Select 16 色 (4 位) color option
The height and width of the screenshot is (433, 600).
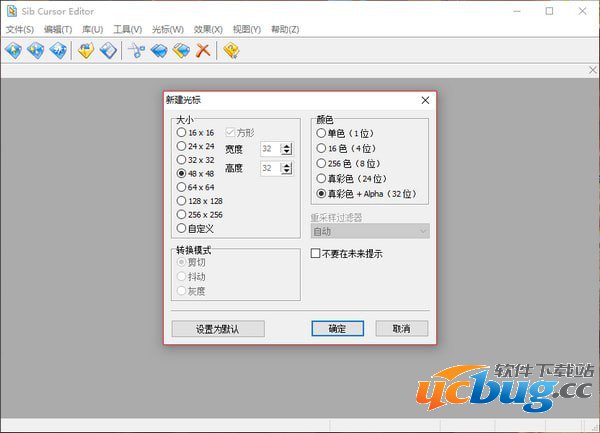click(346, 148)
